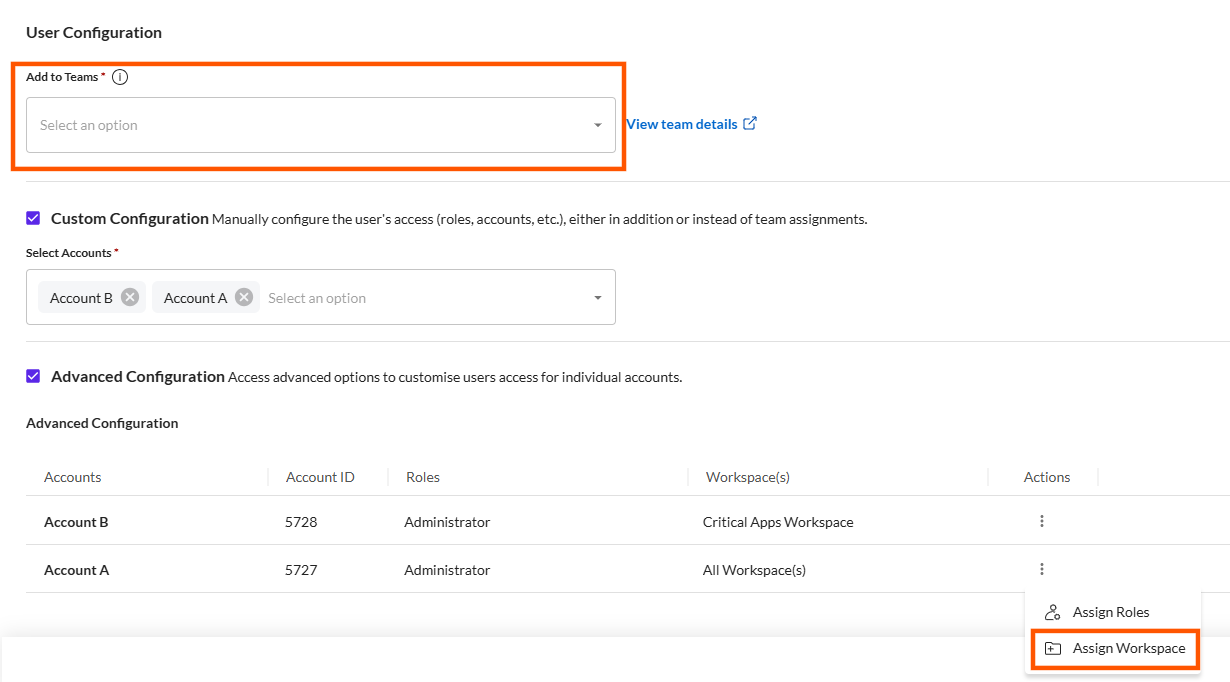Click the Assign Workspace folder icon
Viewport: 1230px width, 682px height.
click(1052, 648)
